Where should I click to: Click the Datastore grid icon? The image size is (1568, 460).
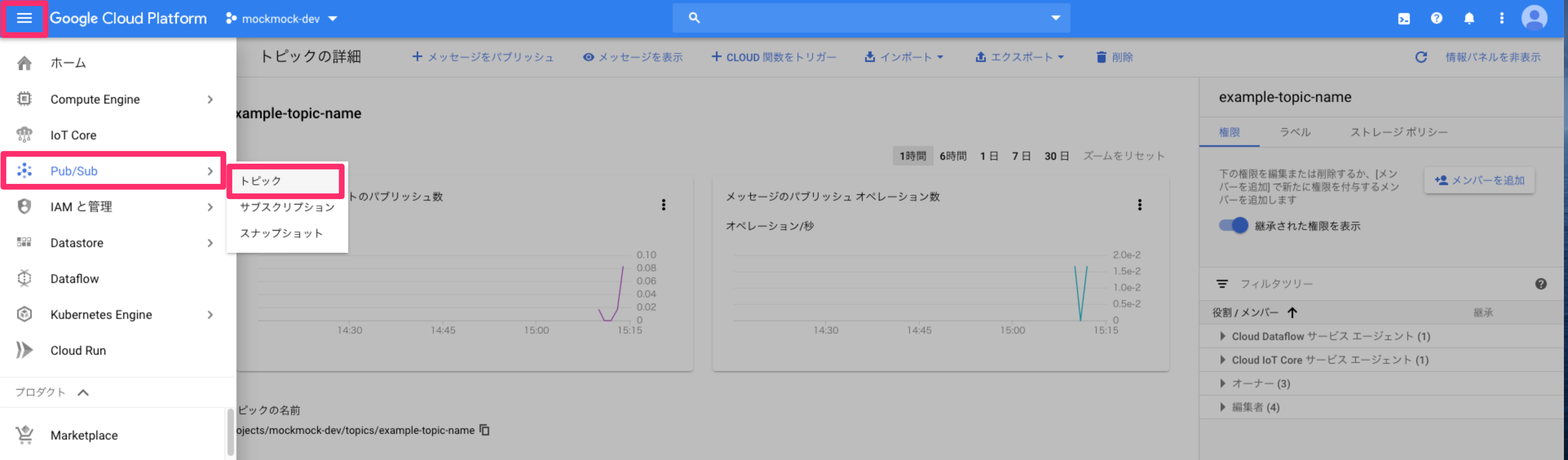[24, 242]
